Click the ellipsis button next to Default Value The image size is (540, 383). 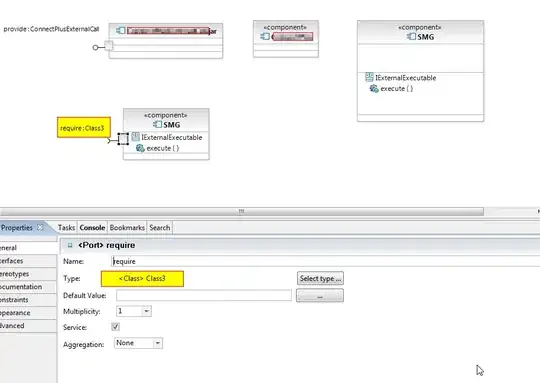point(320,296)
